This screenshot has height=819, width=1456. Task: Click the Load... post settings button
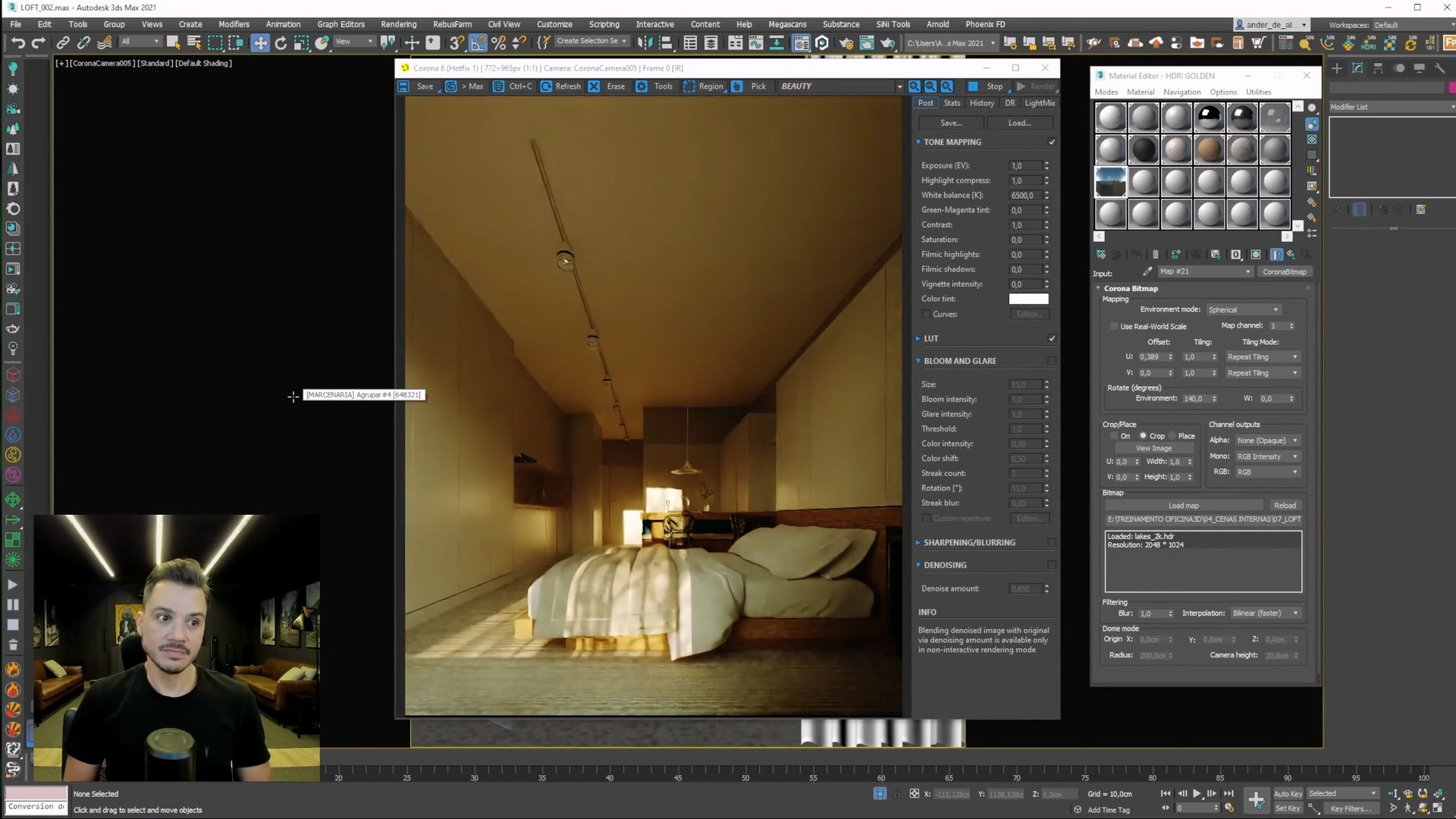coord(1019,123)
